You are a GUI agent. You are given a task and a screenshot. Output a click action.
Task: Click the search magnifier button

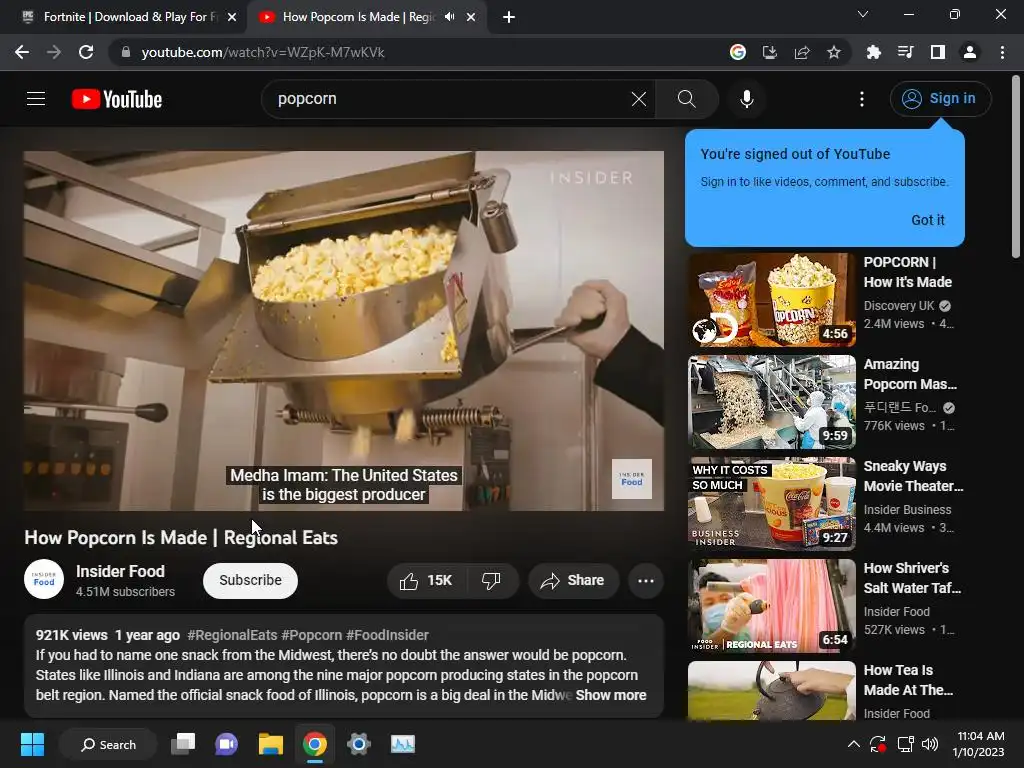[686, 99]
